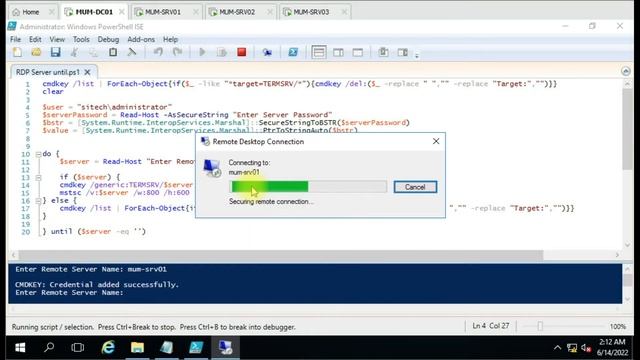Click the connection progress bar
This screenshot has width=640, height=360.
tap(308, 187)
